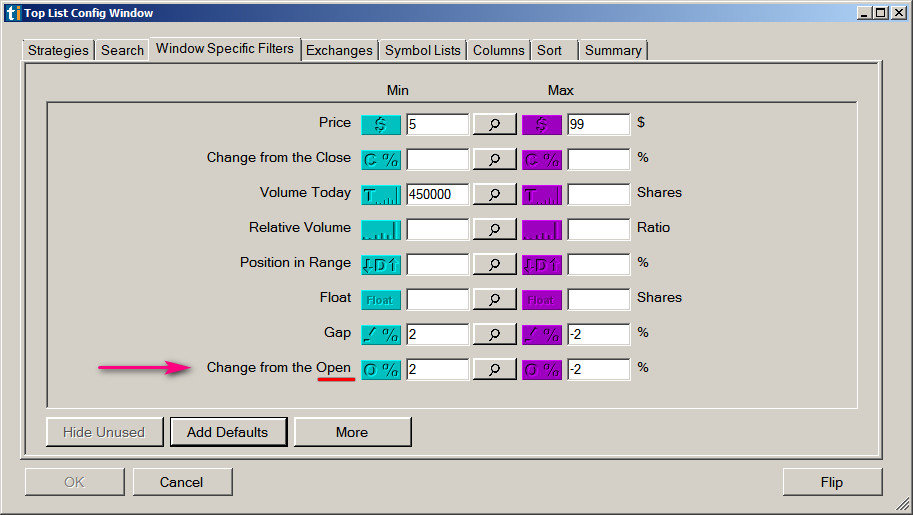Click cyan Min Change from the Close icon
Screen dimensions: 913x515
381,160
